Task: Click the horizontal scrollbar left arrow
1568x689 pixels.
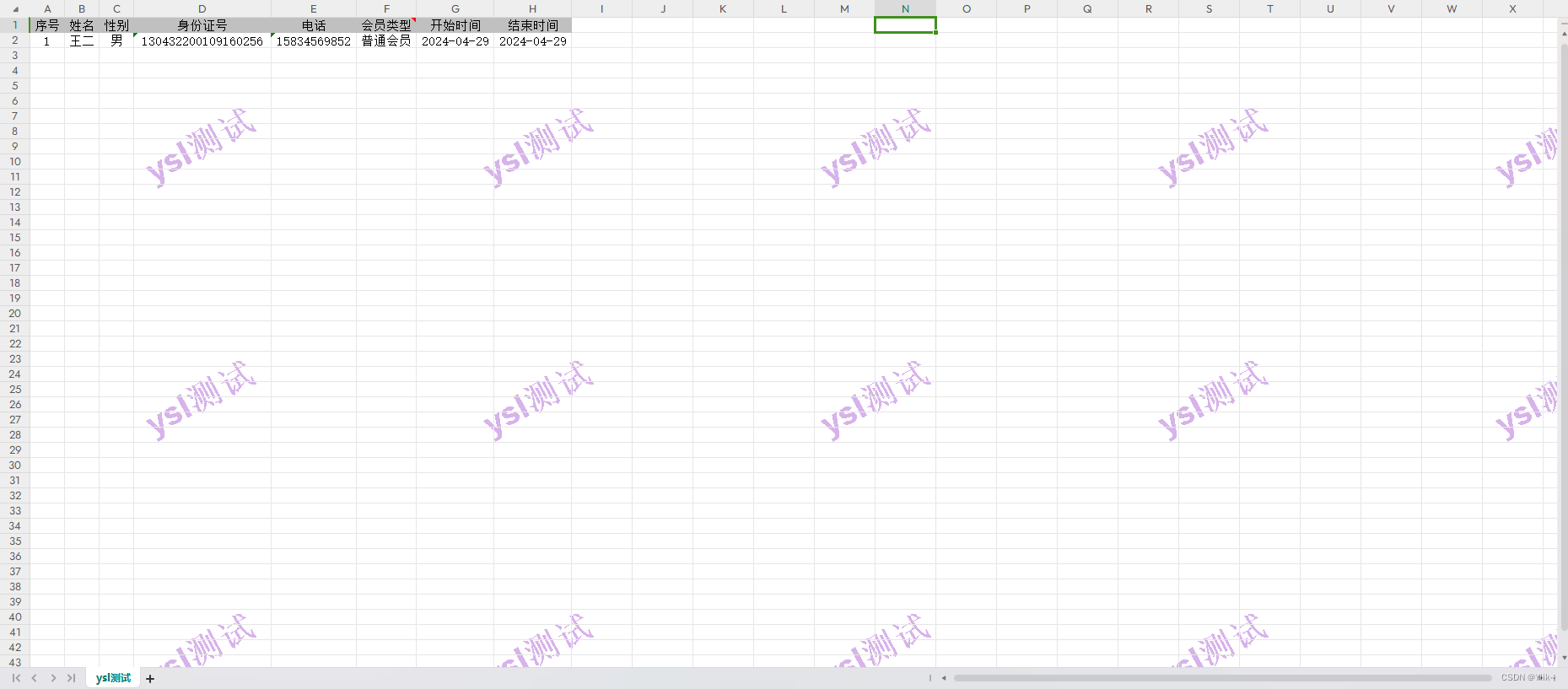Action: (x=944, y=678)
